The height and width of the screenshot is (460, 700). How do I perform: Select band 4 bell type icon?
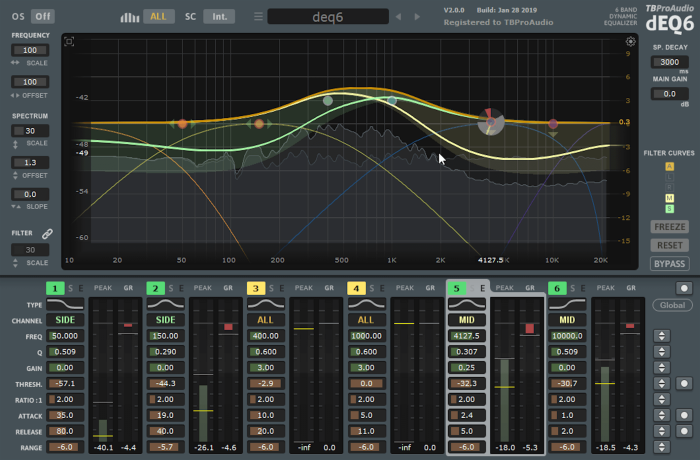click(x=367, y=305)
